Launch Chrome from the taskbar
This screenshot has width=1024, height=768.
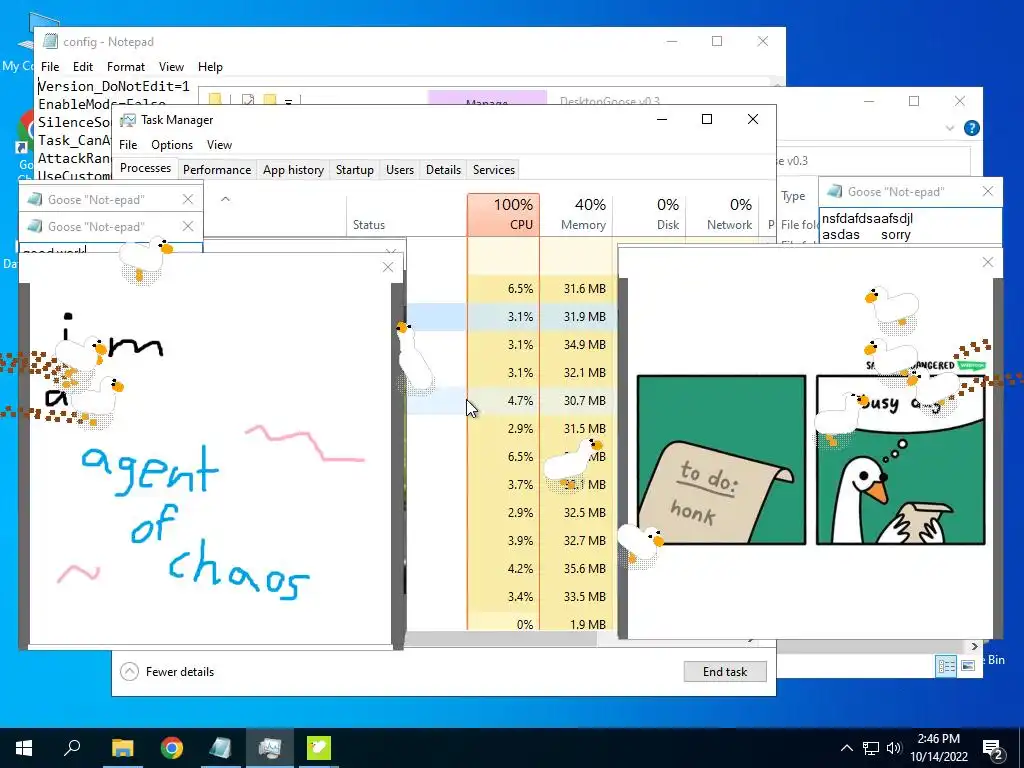(172, 748)
